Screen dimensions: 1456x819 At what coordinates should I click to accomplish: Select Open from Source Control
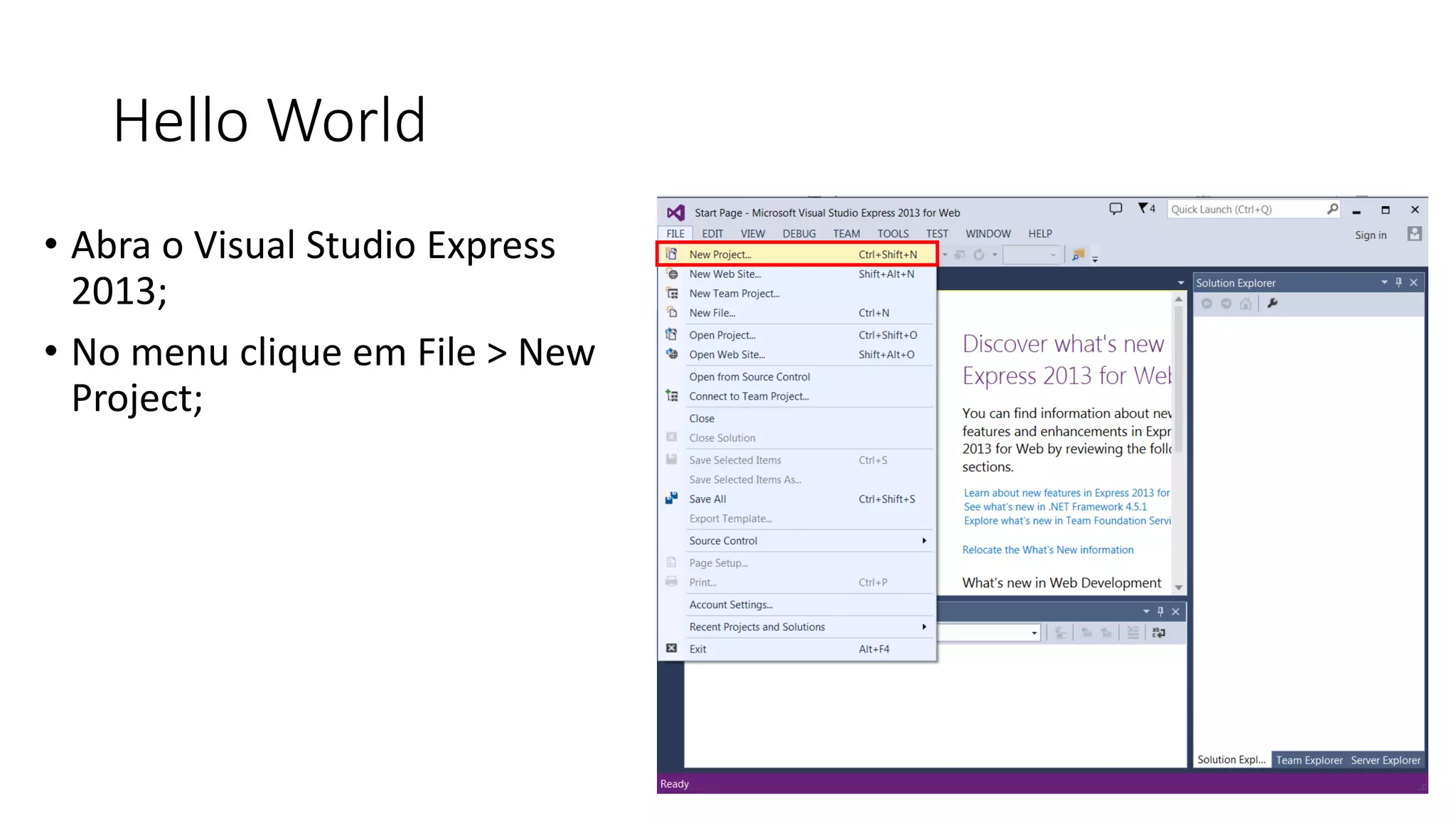(797, 377)
